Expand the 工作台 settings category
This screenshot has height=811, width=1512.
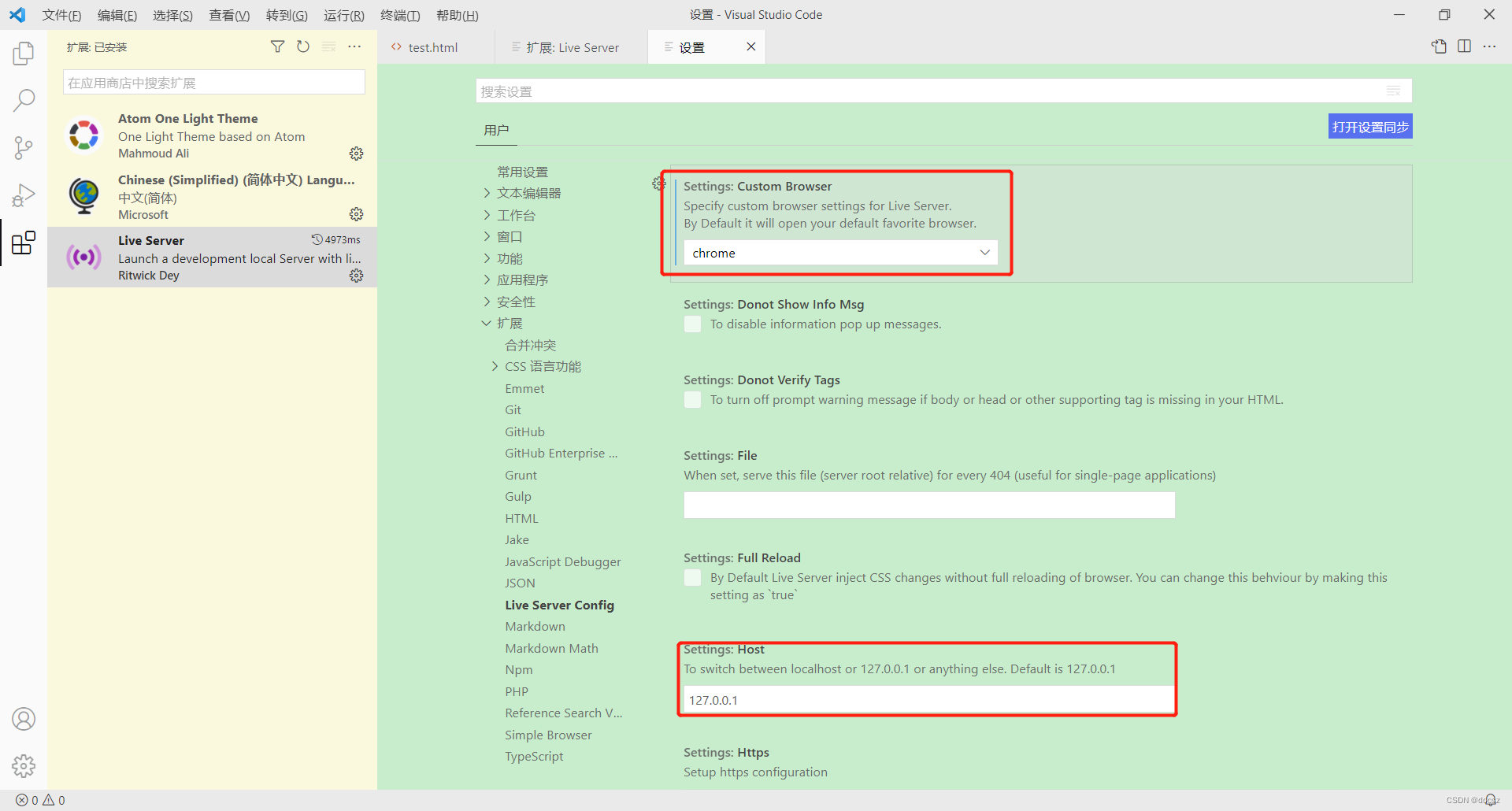click(487, 215)
